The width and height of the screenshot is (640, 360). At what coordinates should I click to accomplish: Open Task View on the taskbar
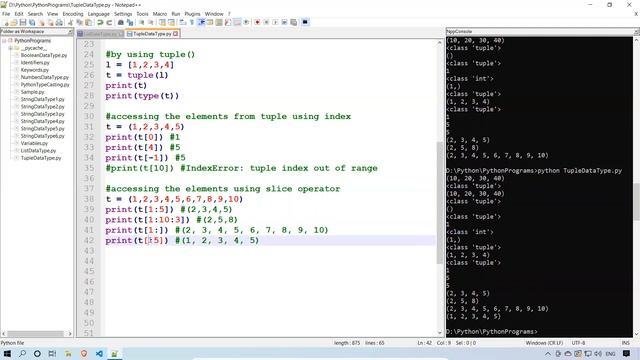pos(52,353)
